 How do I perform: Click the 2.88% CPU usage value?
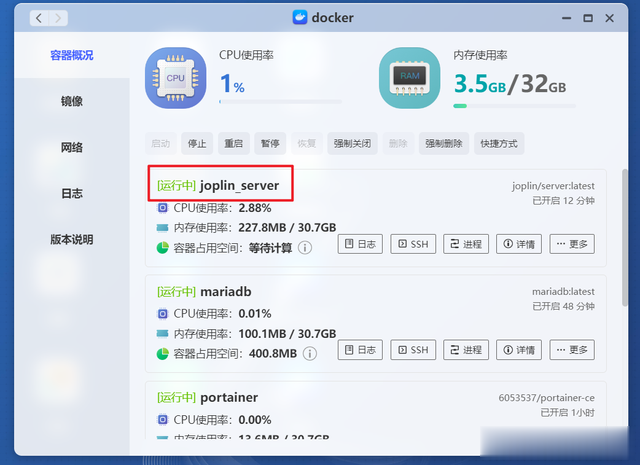255,208
